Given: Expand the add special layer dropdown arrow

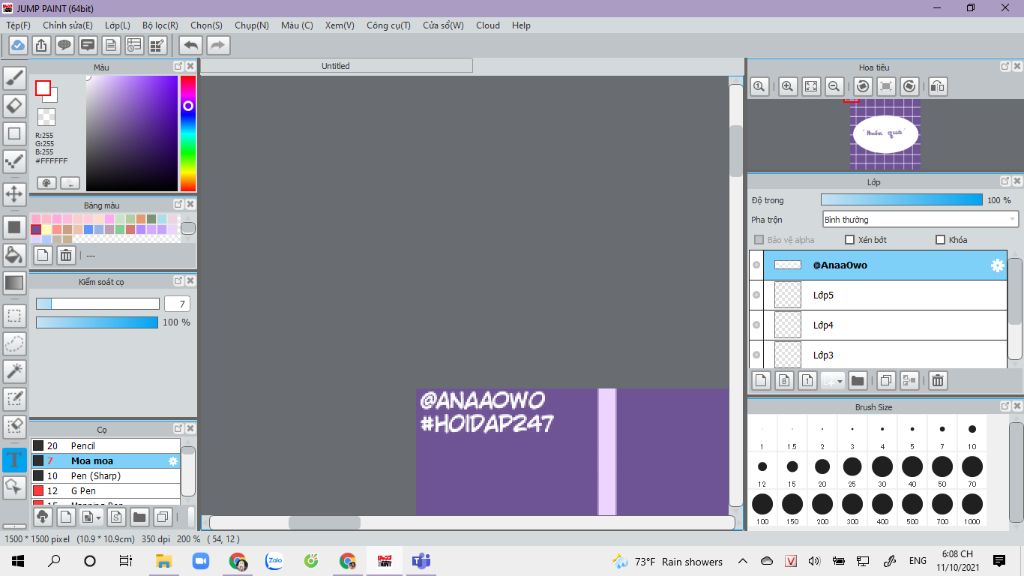Looking at the screenshot, I should [x=840, y=380].
